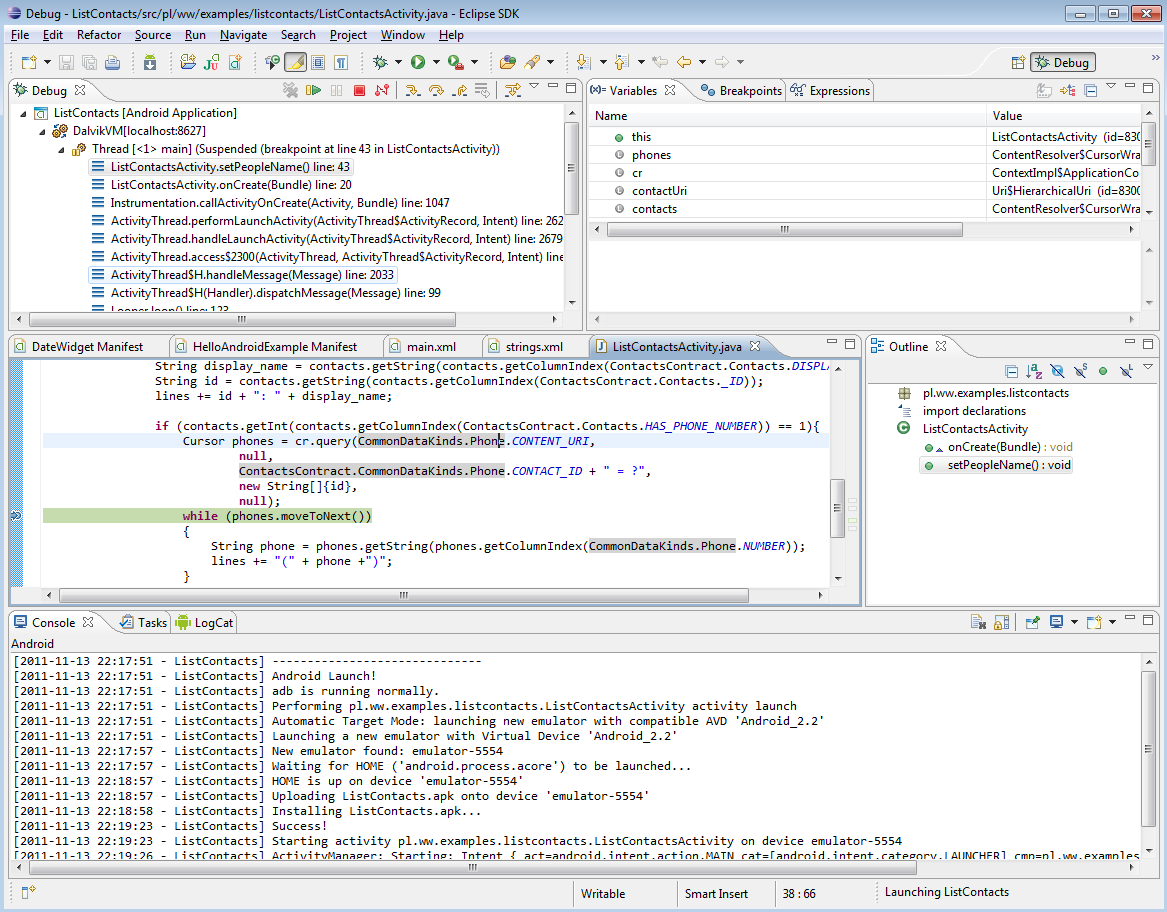Toggle alphabetical Sort in Outline view
The height and width of the screenshot is (912, 1167).
(1034, 371)
